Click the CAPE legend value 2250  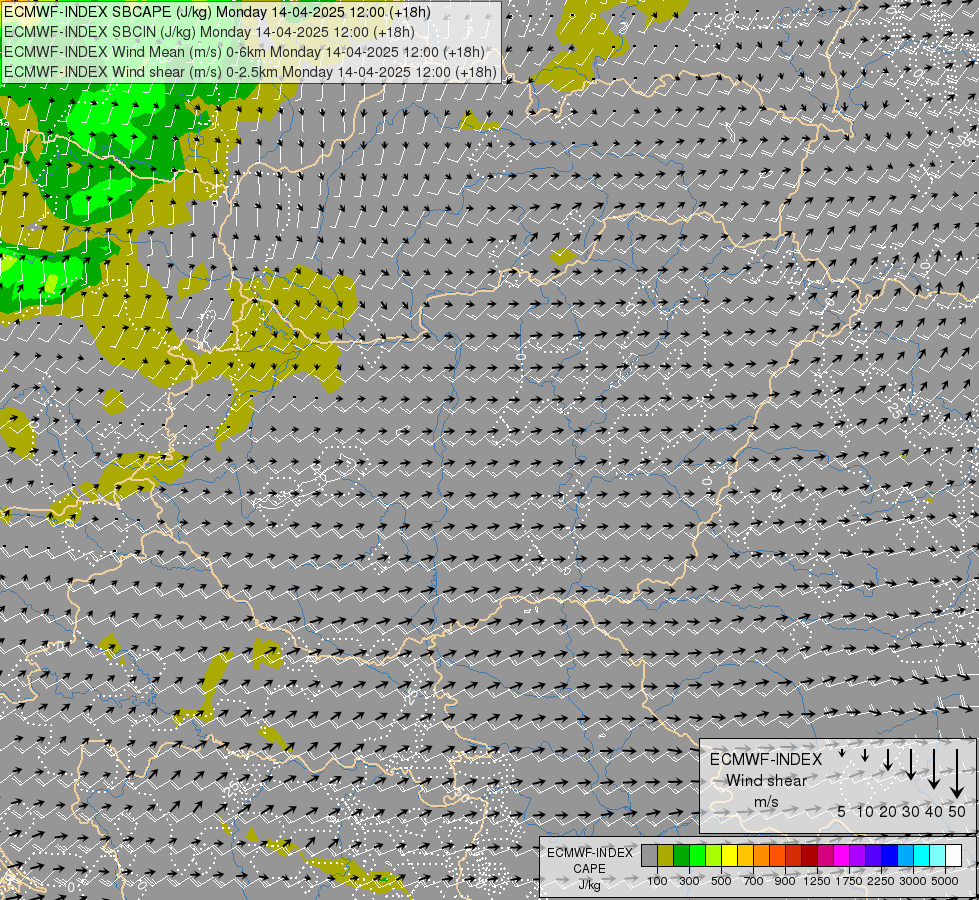tap(881, 881)
